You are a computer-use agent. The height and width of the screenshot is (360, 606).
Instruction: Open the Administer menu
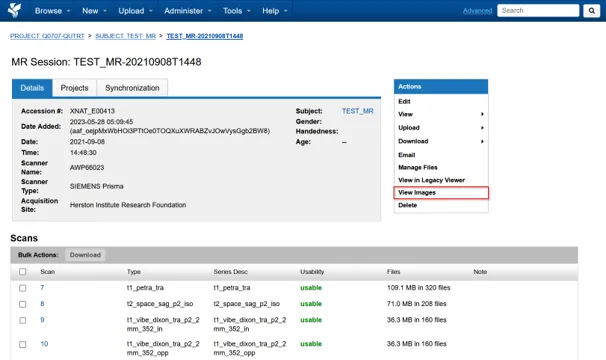pos(188,11)
